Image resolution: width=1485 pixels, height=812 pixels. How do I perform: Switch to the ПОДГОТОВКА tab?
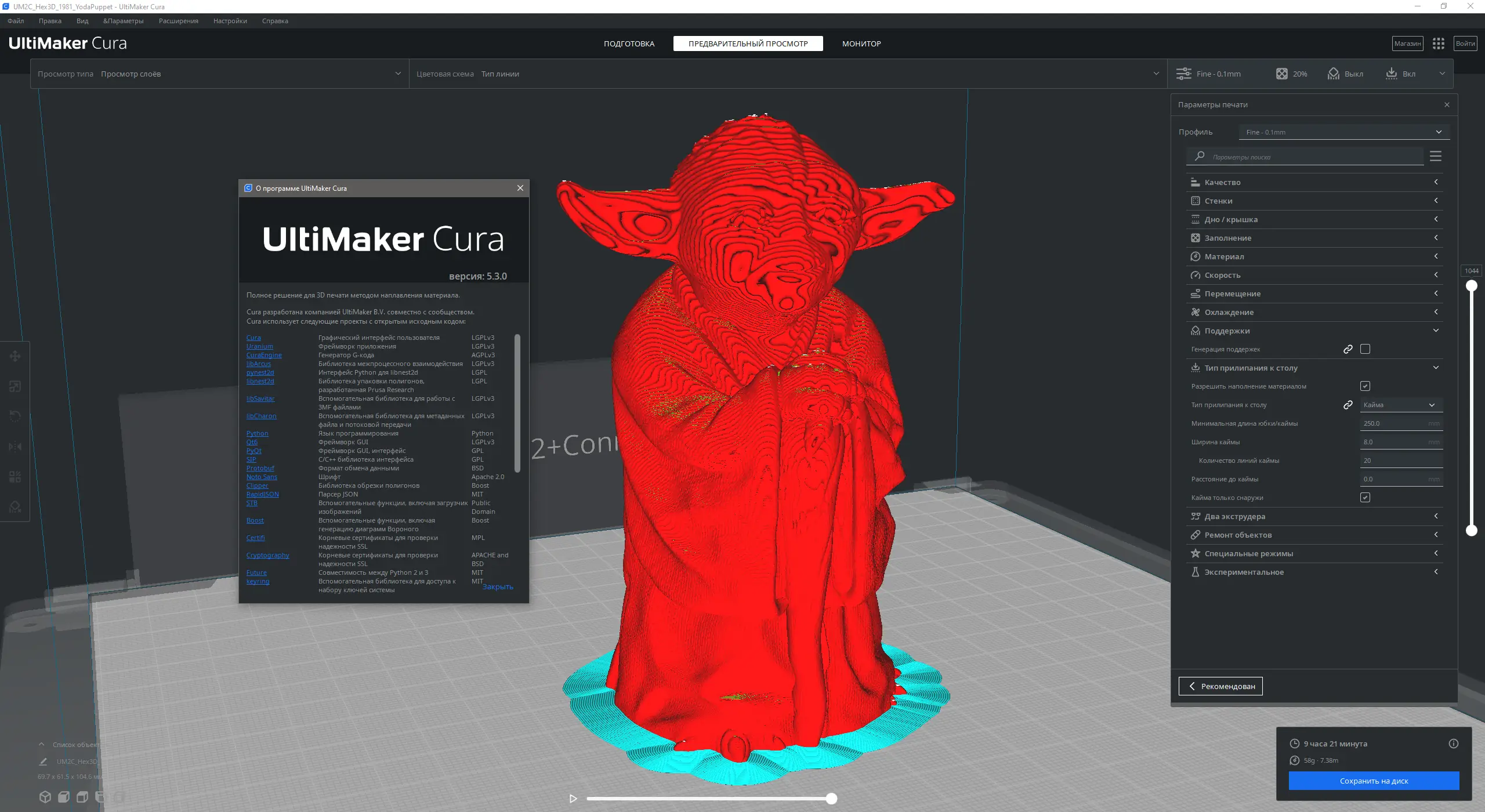[x=629, y=43]
